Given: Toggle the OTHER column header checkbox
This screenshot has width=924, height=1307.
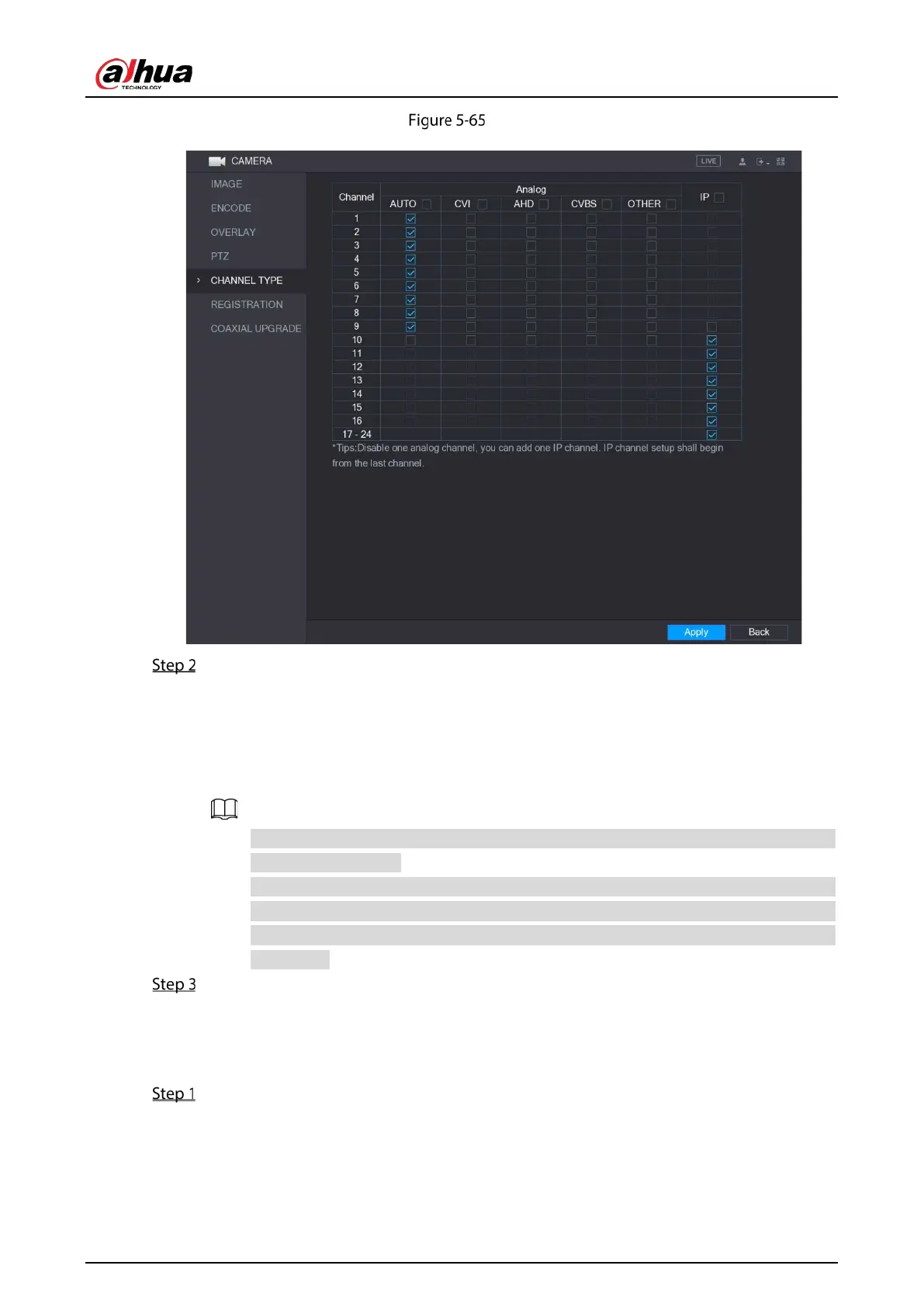Looking at the screenshot, I should (670, 204).
